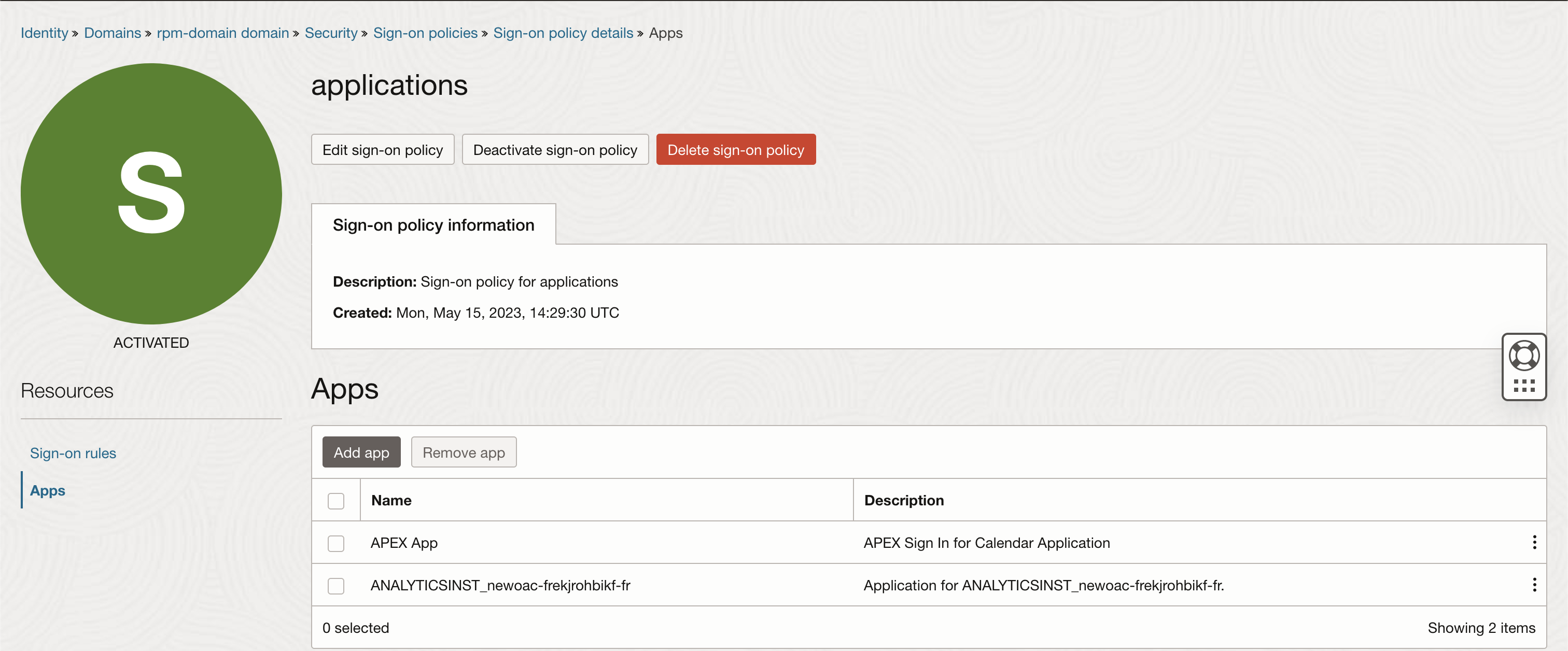Click the help lifebuoy icon
The width and height of the screenshot is (1568, 651).
tap(1524, 355)
